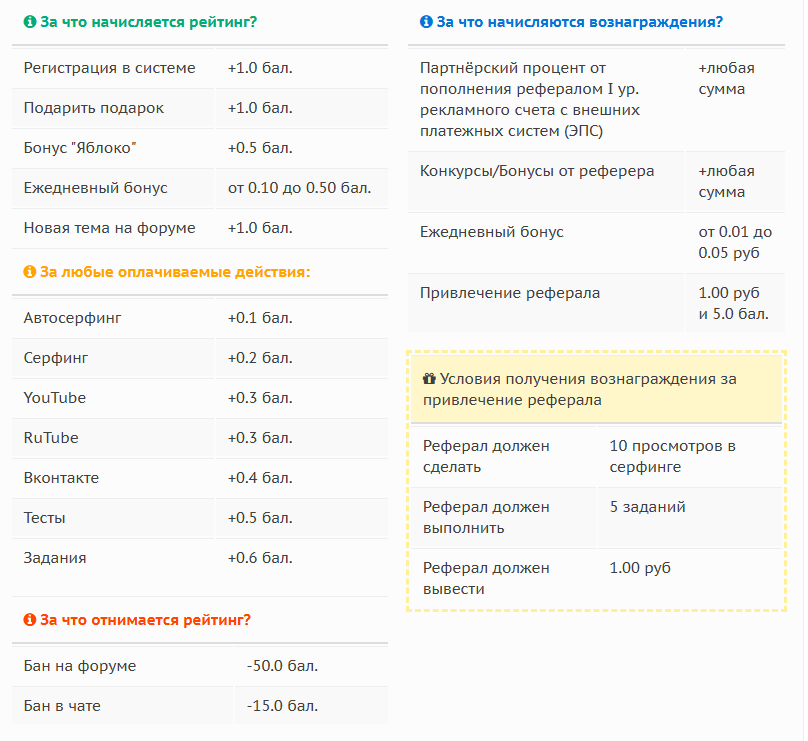Select the "За любые оплачиваемые действия" heading
Viewport: 808px width, 741px height.
(x=175, y=271)
